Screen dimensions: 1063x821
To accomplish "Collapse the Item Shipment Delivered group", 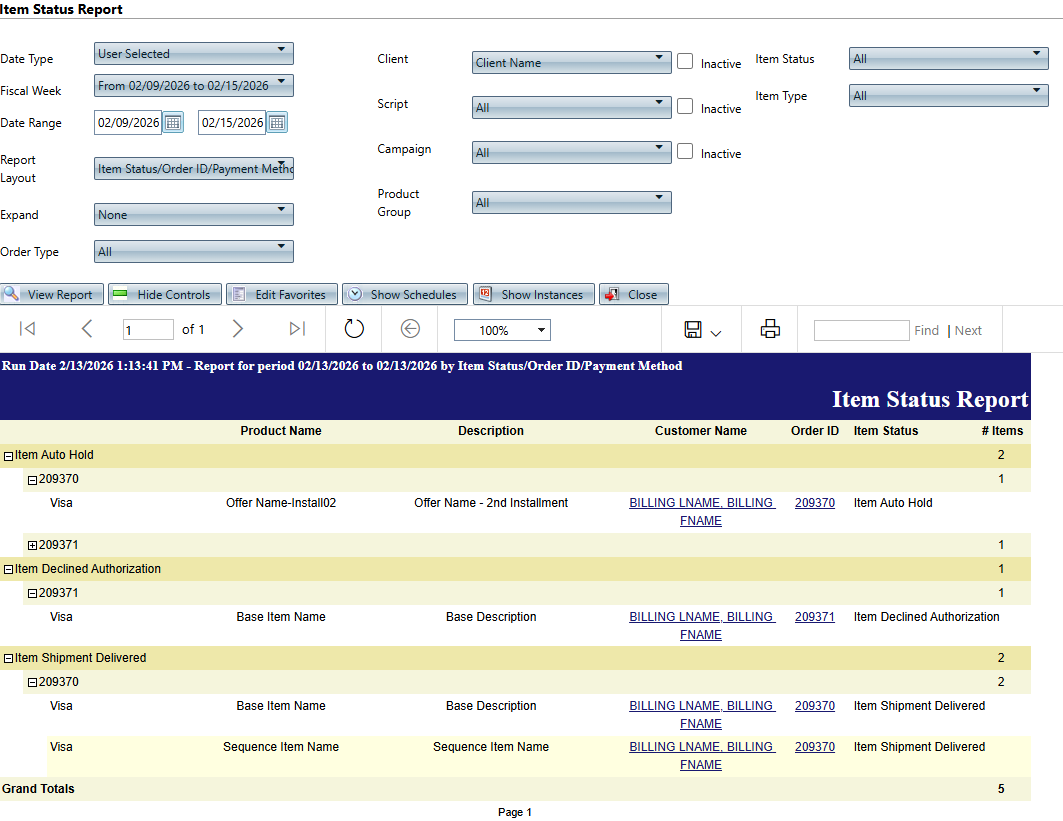I will click(x=8, y=659).
